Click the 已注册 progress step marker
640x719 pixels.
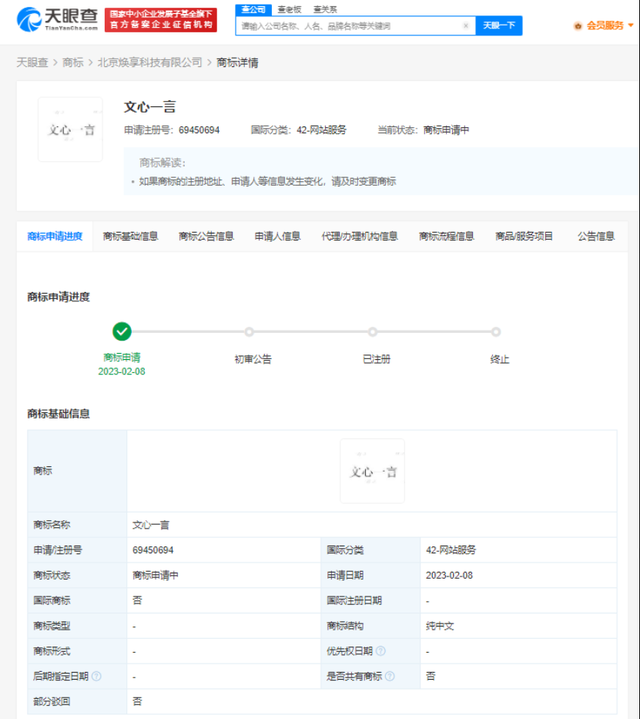pos(373,332)
